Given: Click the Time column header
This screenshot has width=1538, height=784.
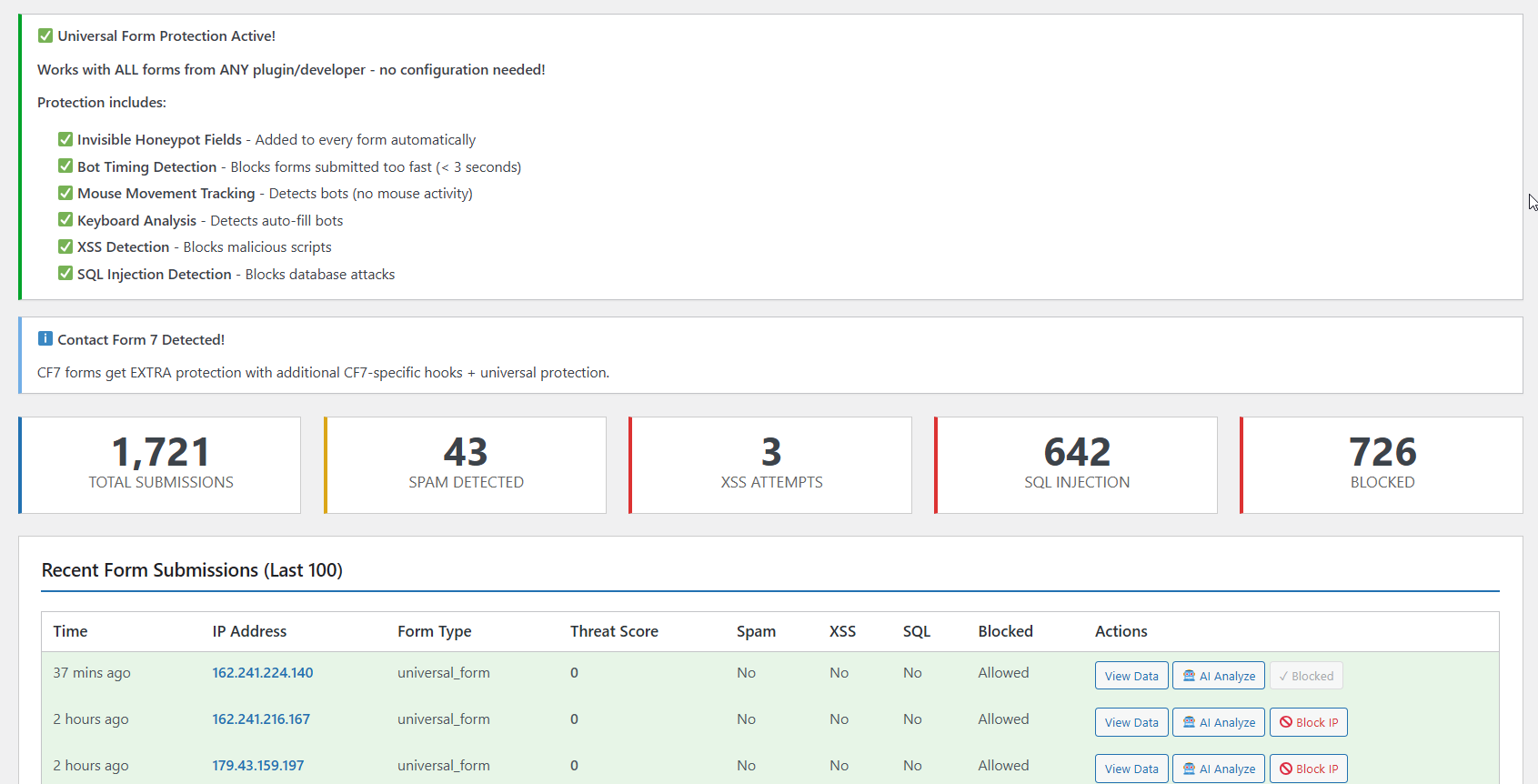Looking at the screenshot, I should (70, 631).
